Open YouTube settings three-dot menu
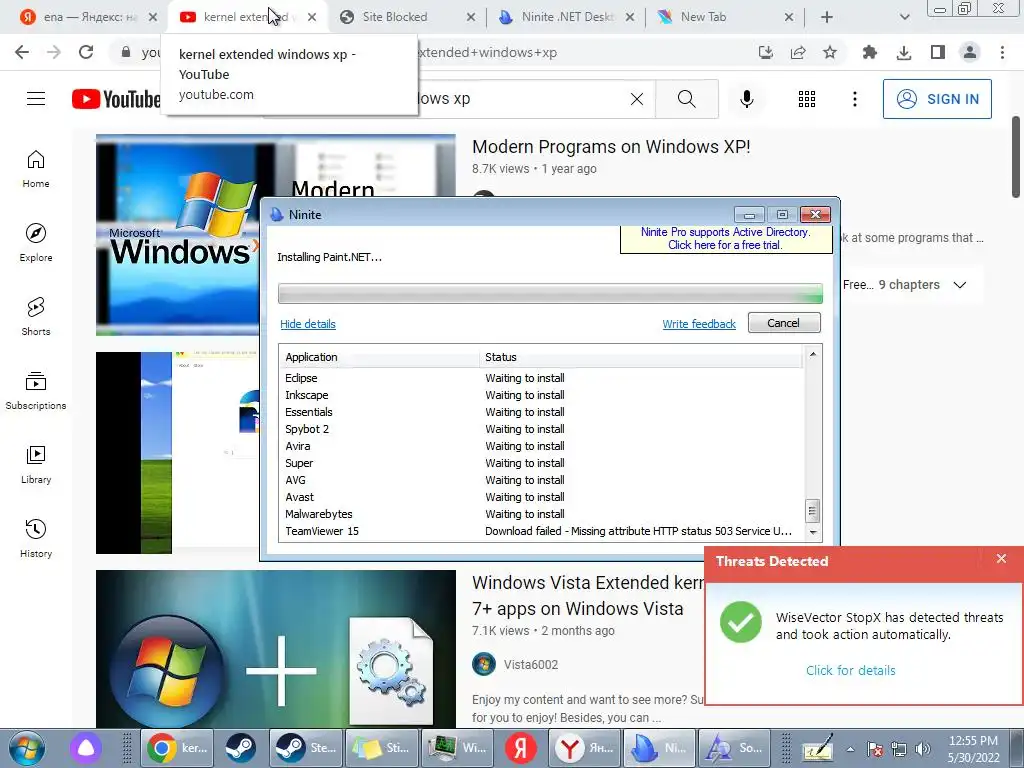 click(x=854, y=99)
